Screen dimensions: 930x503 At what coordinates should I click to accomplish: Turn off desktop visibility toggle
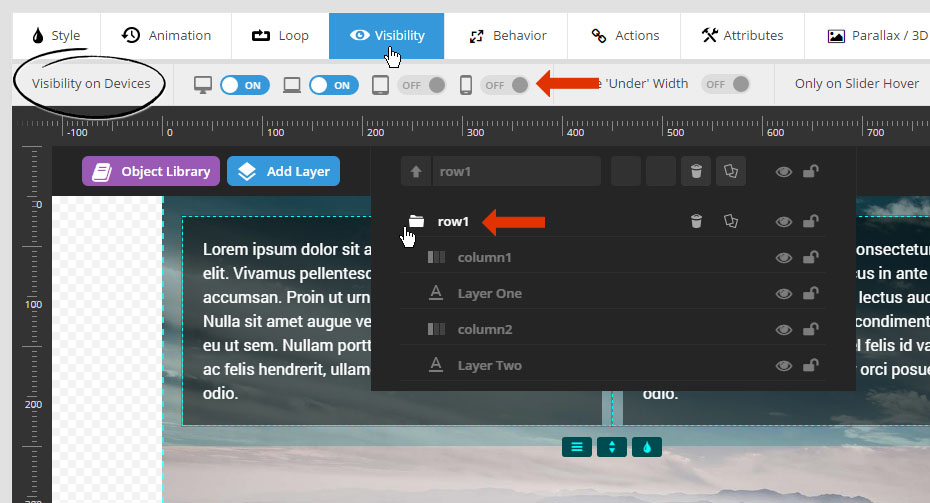tap(245, 85)
